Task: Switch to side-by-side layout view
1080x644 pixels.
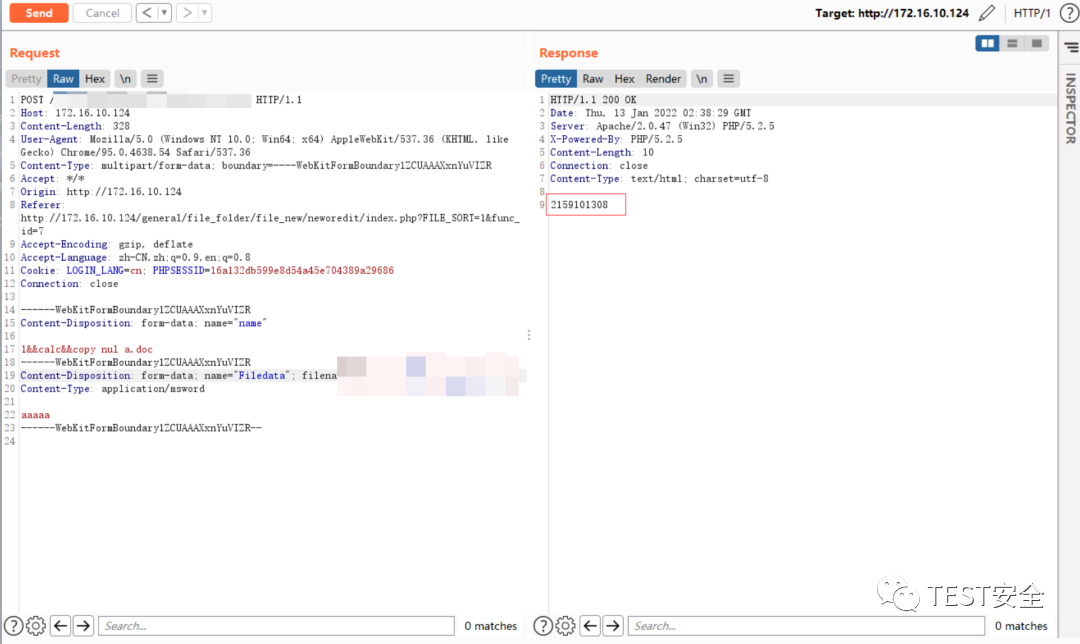Action: (987, 43)
